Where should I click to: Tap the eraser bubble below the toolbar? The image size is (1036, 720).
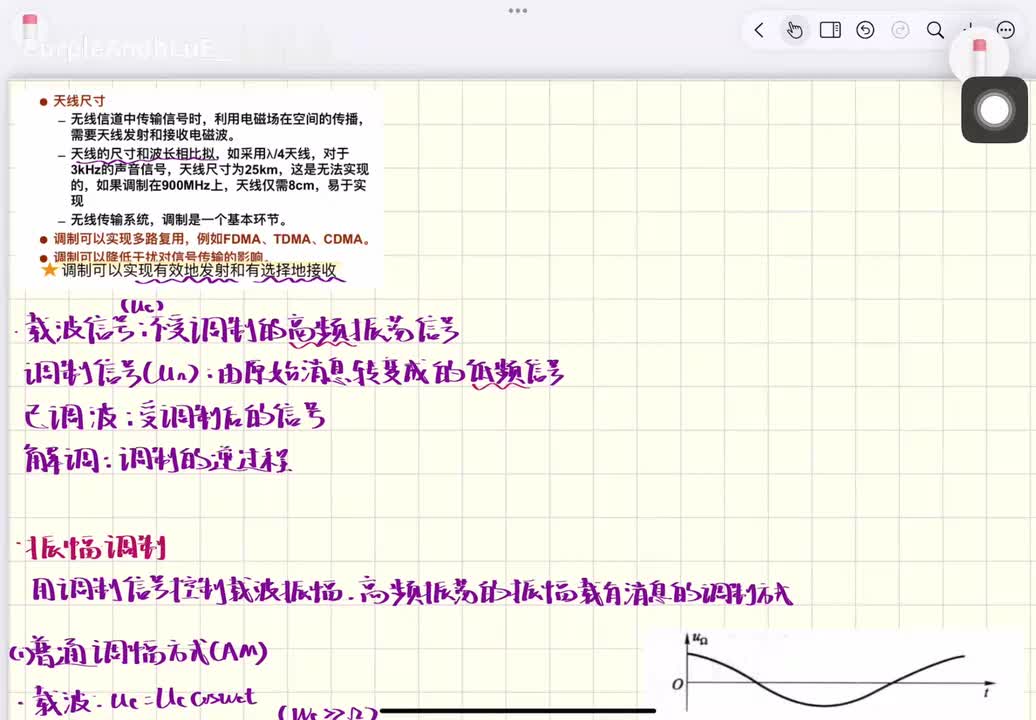coord(979,56)
